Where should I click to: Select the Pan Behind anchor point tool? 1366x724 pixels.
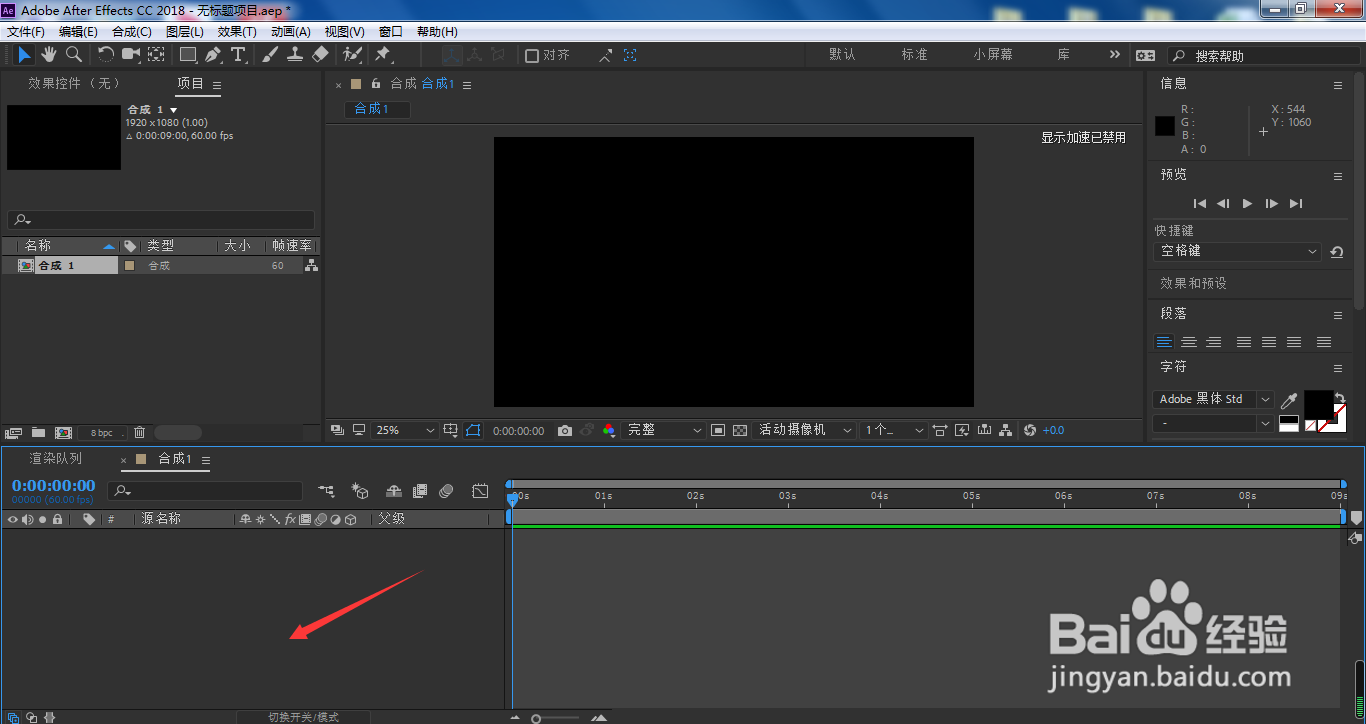pos(157,55)
